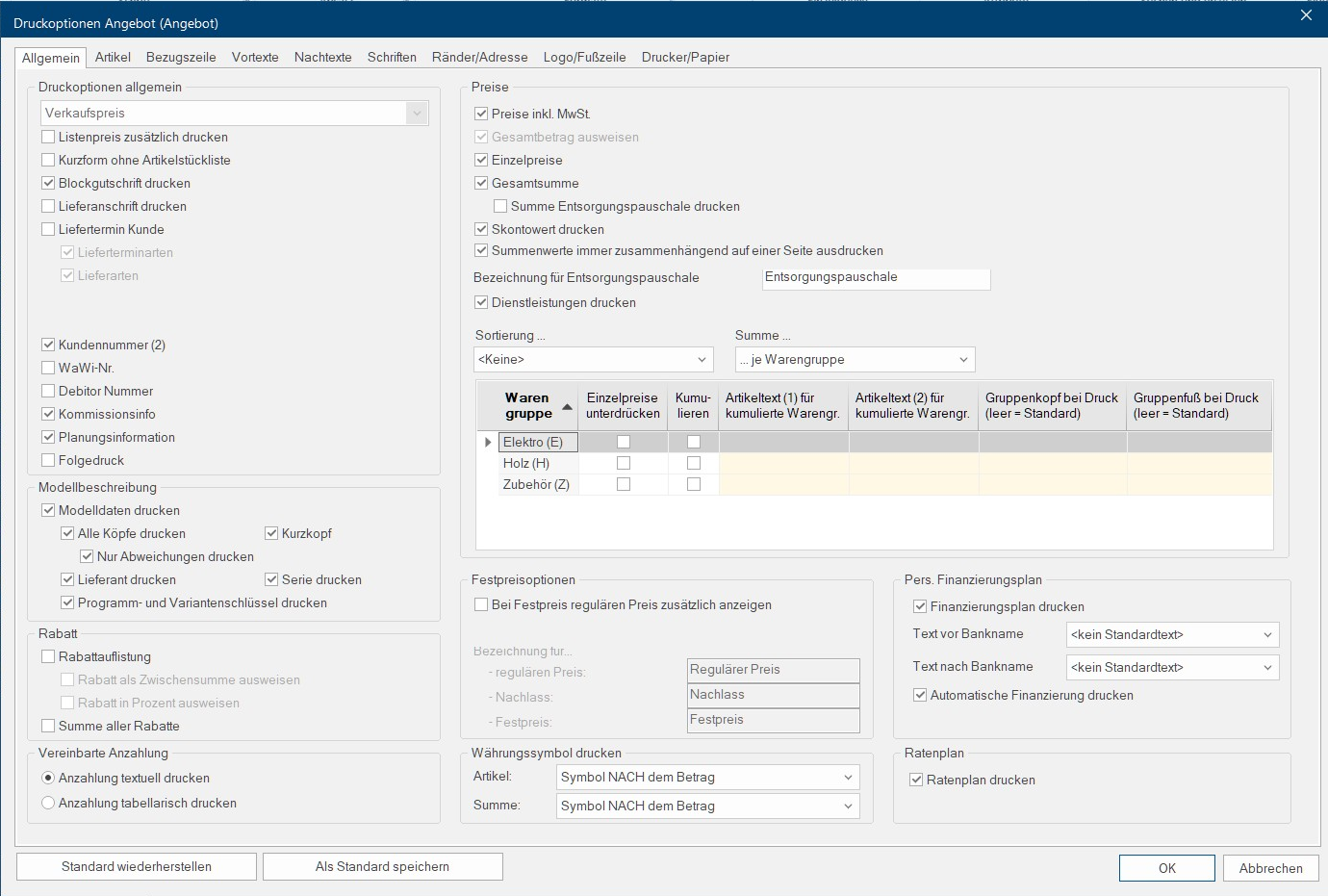This screenshot has height=896, width=1328.
Task: Click the Abbrechen button
Action: point(1271,868)
